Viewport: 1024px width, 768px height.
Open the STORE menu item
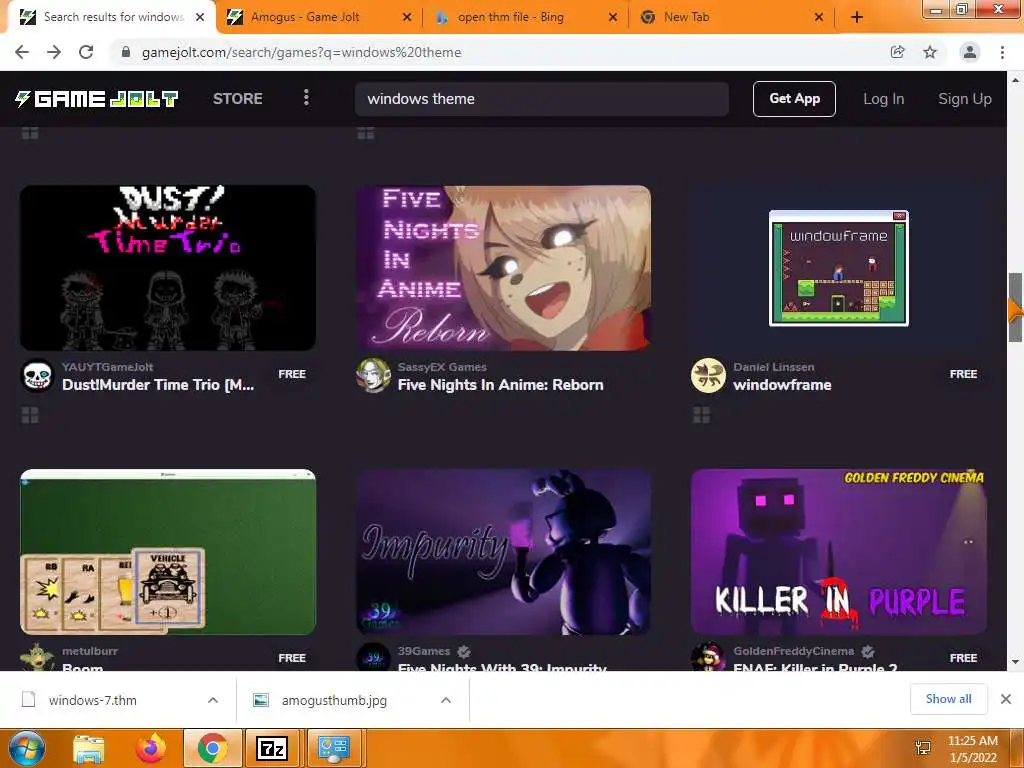[238, 99]
